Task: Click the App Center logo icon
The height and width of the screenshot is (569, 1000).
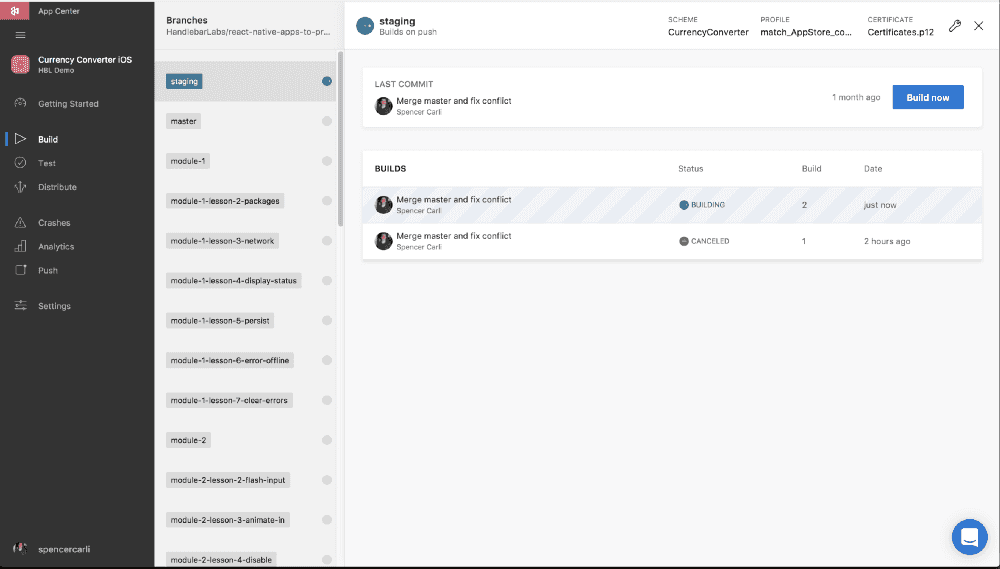Action: pyautogui.click(x=15, y=11)
